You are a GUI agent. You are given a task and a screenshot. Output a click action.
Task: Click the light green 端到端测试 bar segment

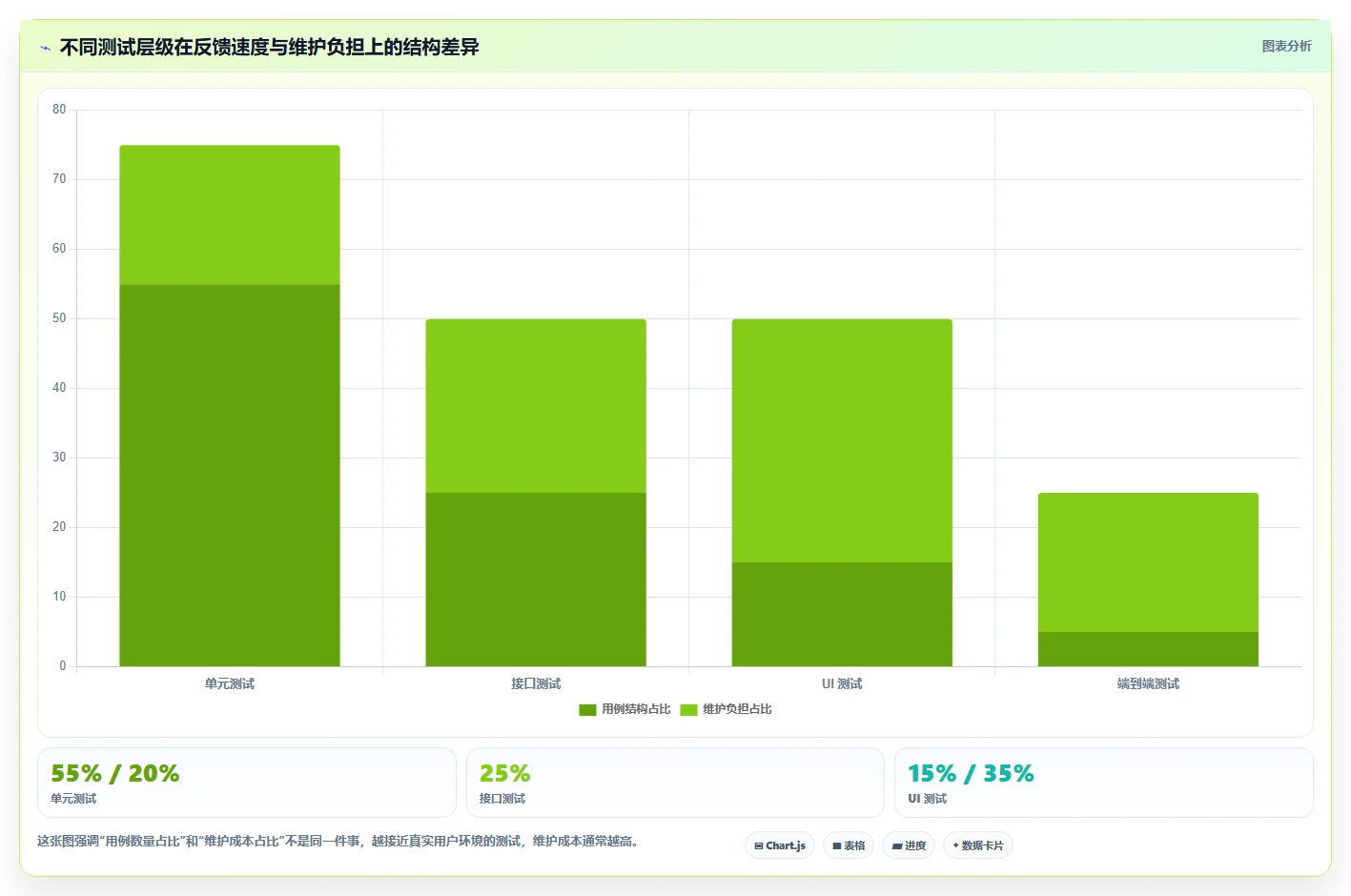coord(1148,562)
